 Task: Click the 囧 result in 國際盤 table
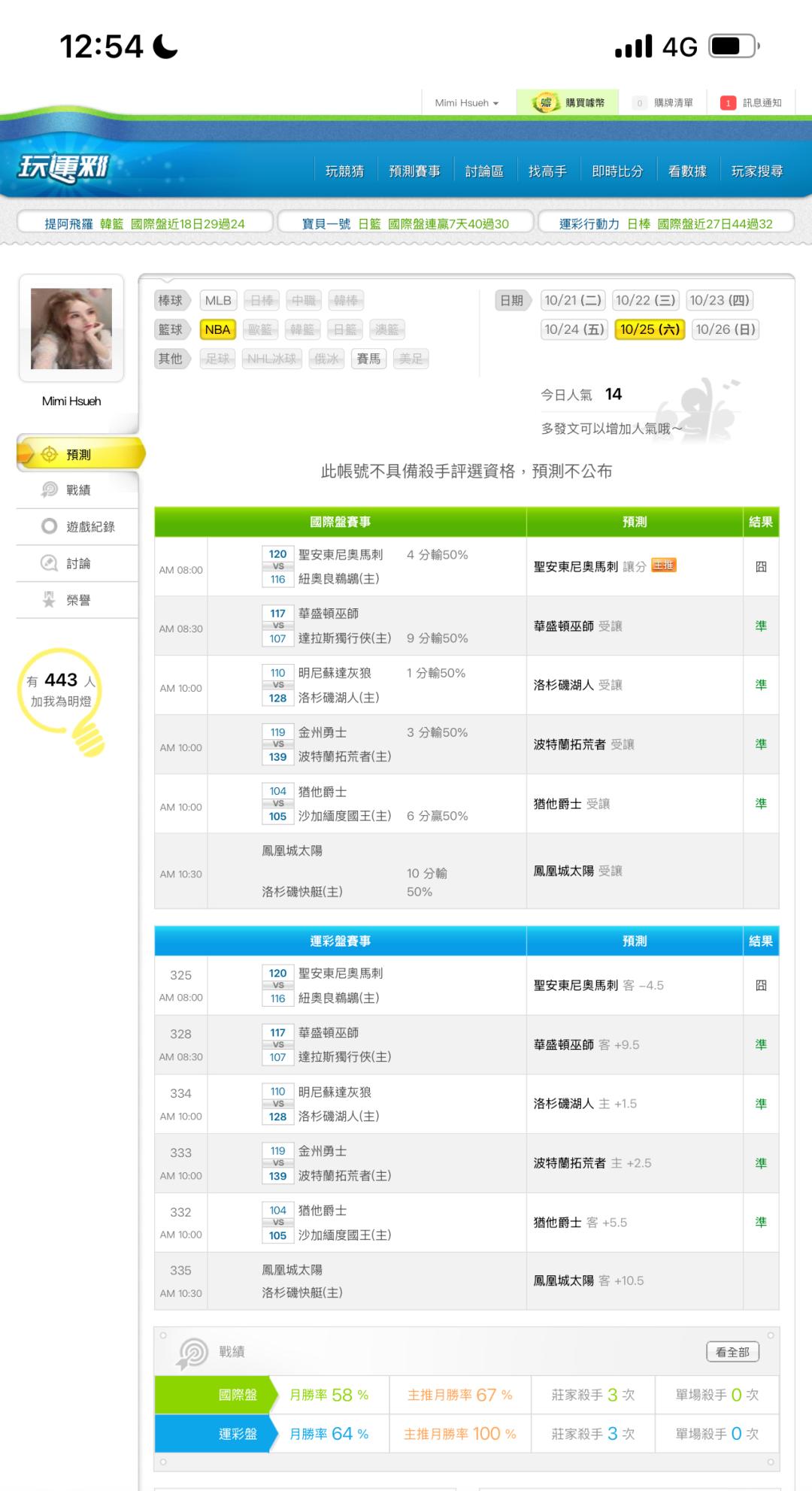761,567
